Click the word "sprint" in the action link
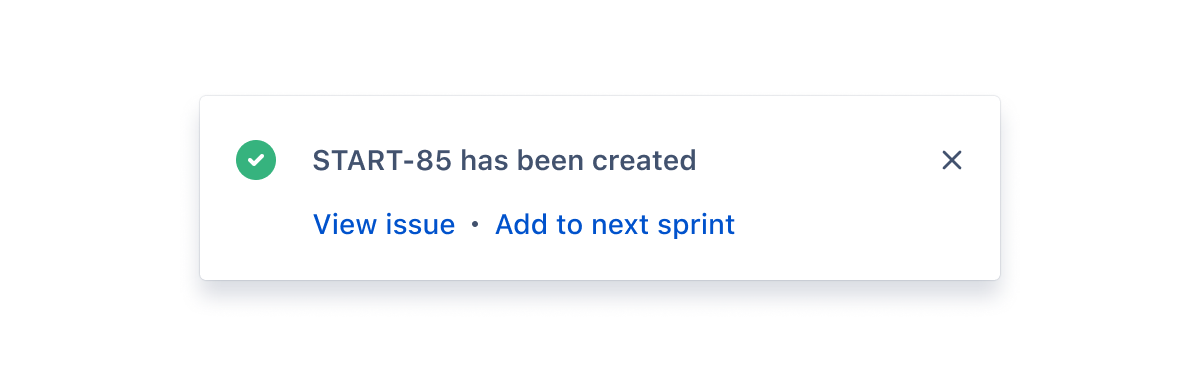The width and height of the screenshot is (1200, 376). click(697, 226)
